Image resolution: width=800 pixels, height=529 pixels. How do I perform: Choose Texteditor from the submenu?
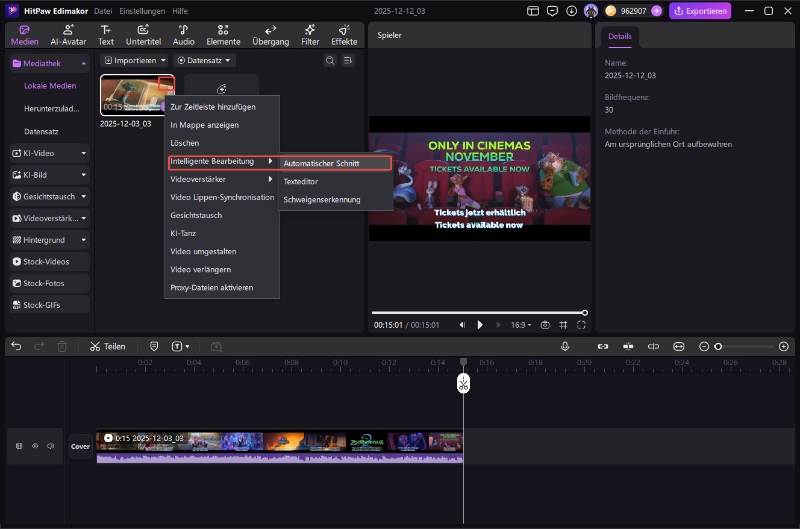336,182
